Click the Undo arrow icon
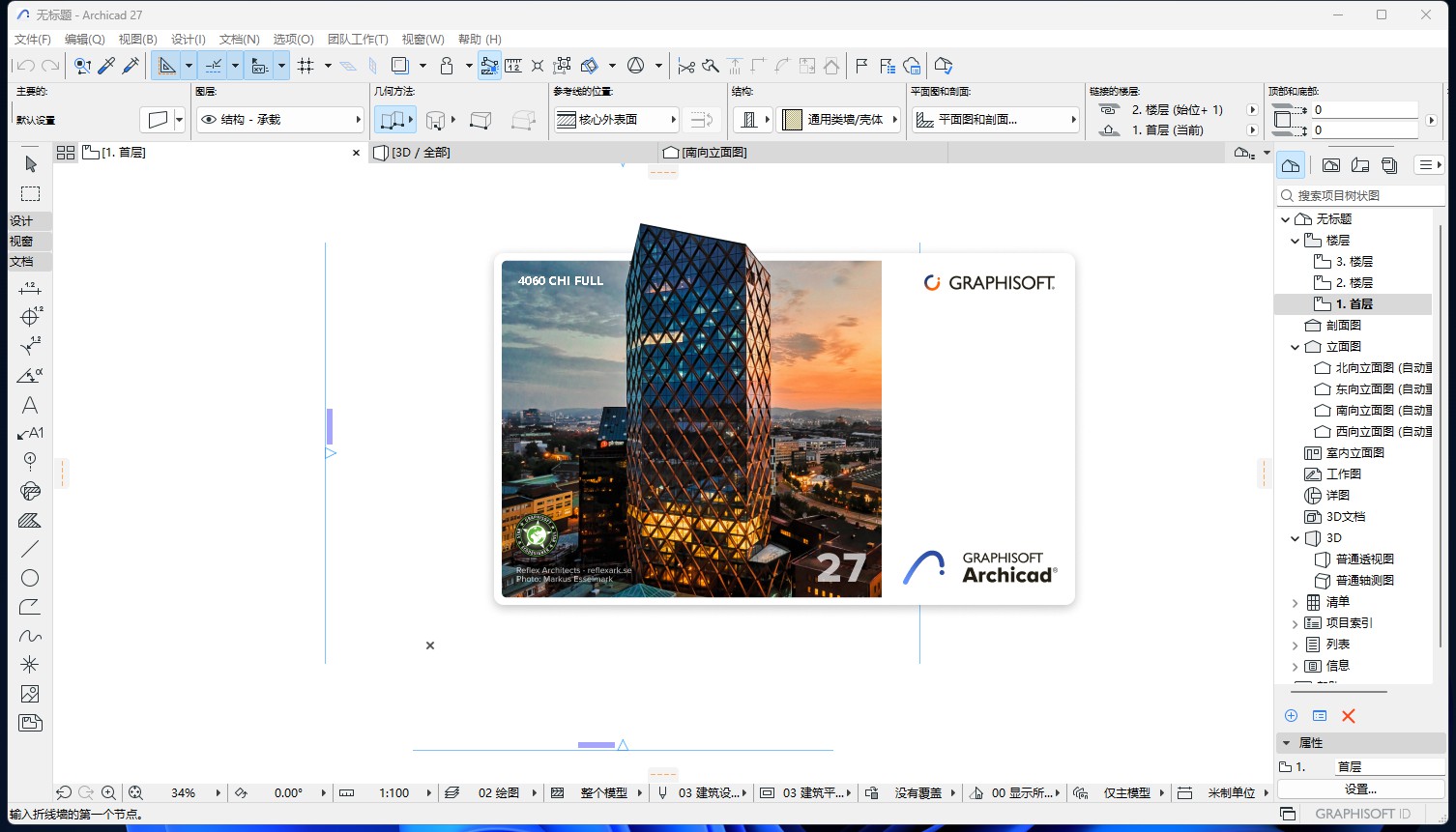This screenshot has height=832, width=1456. (x=26, y=66)
